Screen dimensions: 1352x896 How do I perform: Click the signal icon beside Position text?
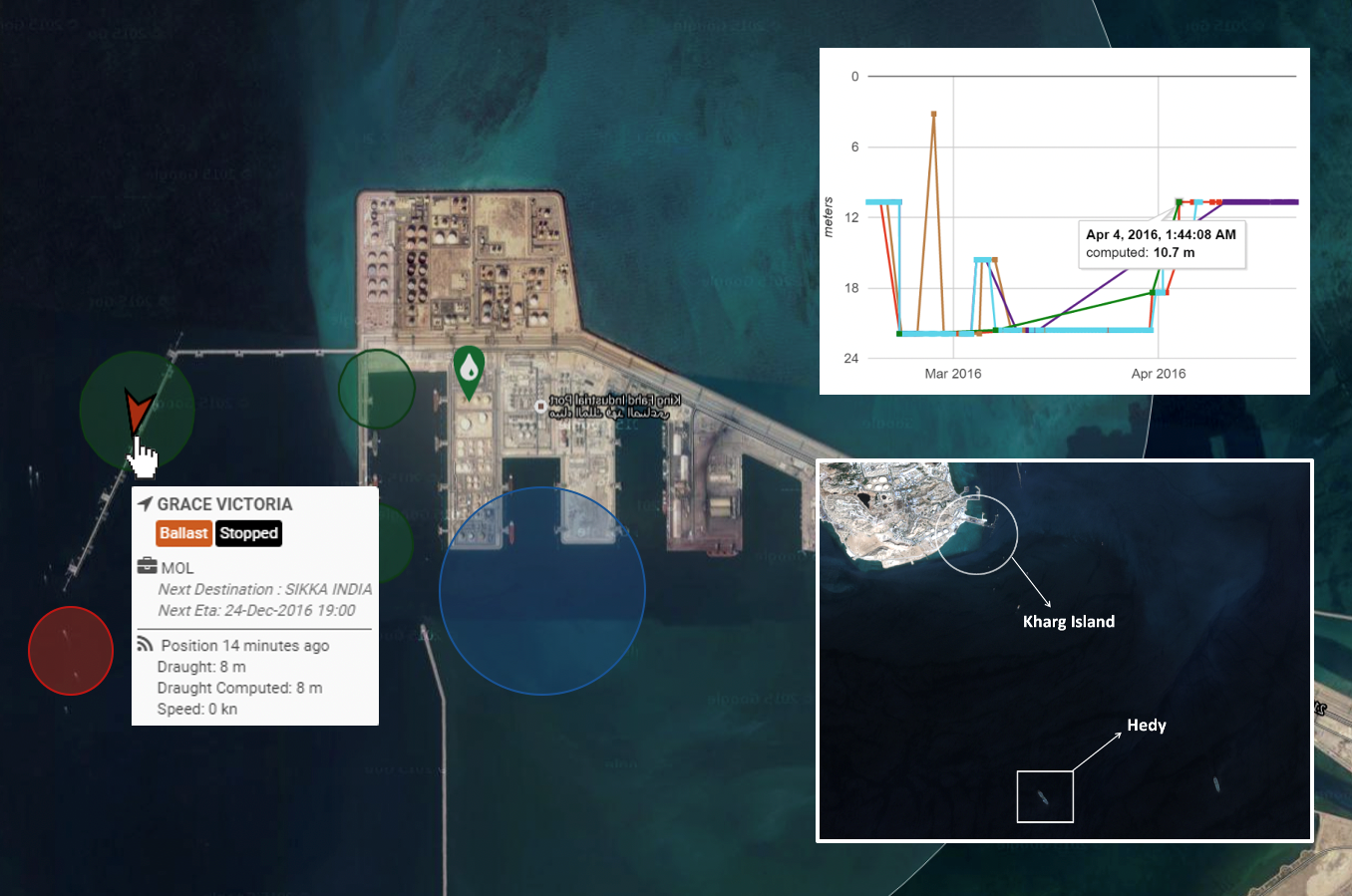[x=146, y=644]
